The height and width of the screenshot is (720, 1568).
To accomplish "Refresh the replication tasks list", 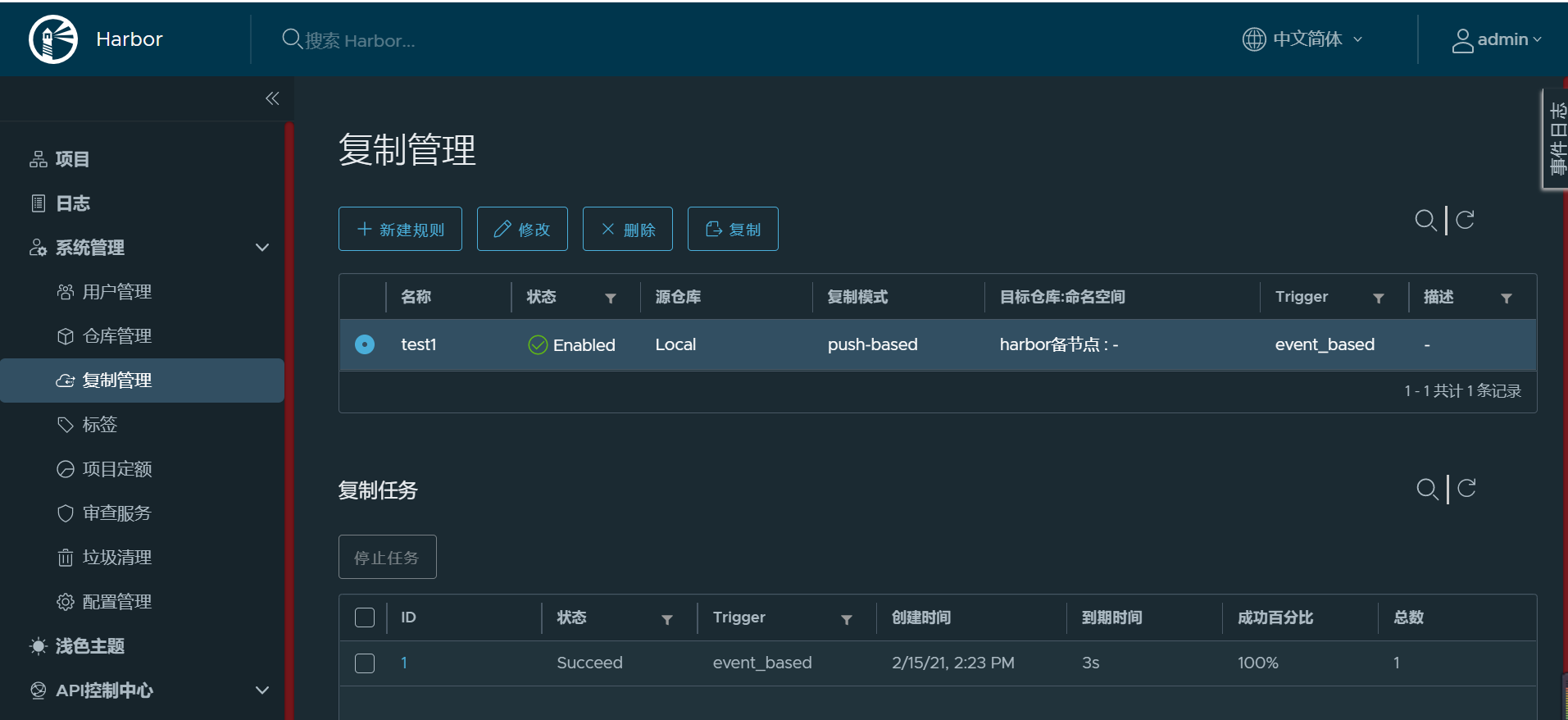I will (x=1467, y=488).
